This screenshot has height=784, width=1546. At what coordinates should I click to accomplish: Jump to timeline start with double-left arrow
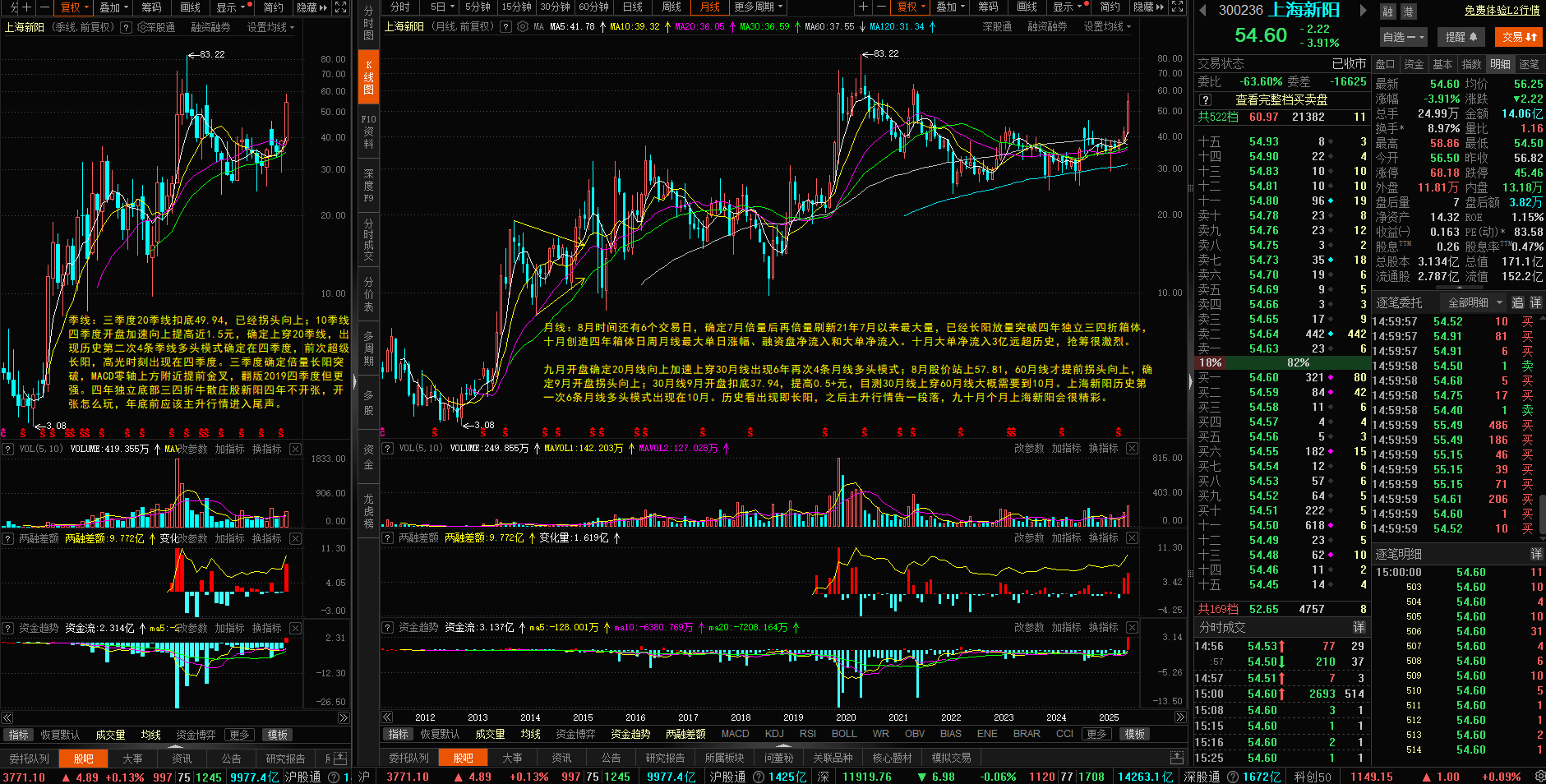point(387,717)
